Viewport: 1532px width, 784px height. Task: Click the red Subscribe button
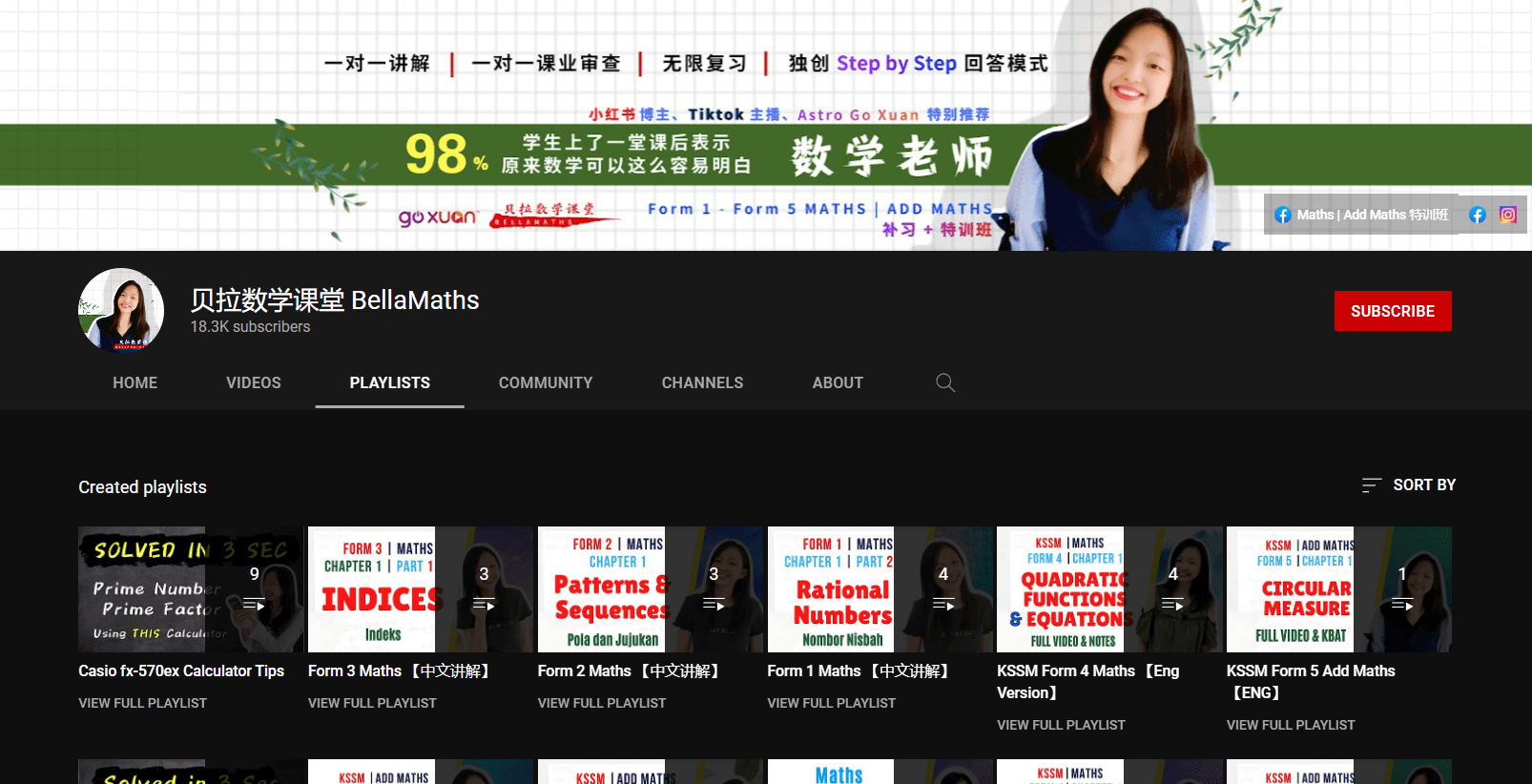pyautogui.click(x=1393, y=311)
